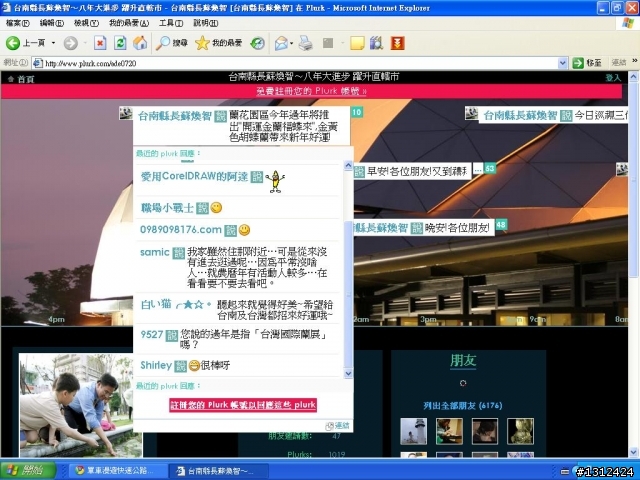Open 台南縣長蘇煥智 name link in expanded plurk
The image size is (640, 480).
175,116
